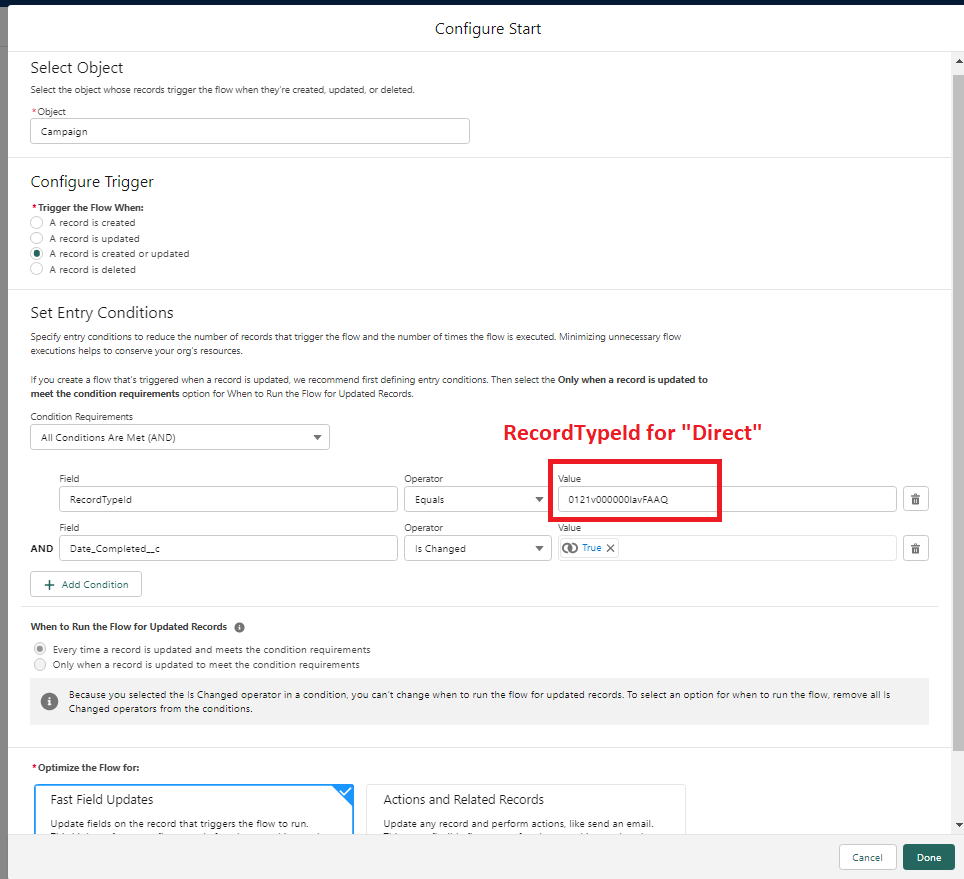Open the Is Changed operator dropdown

click(x=477, y=548)
